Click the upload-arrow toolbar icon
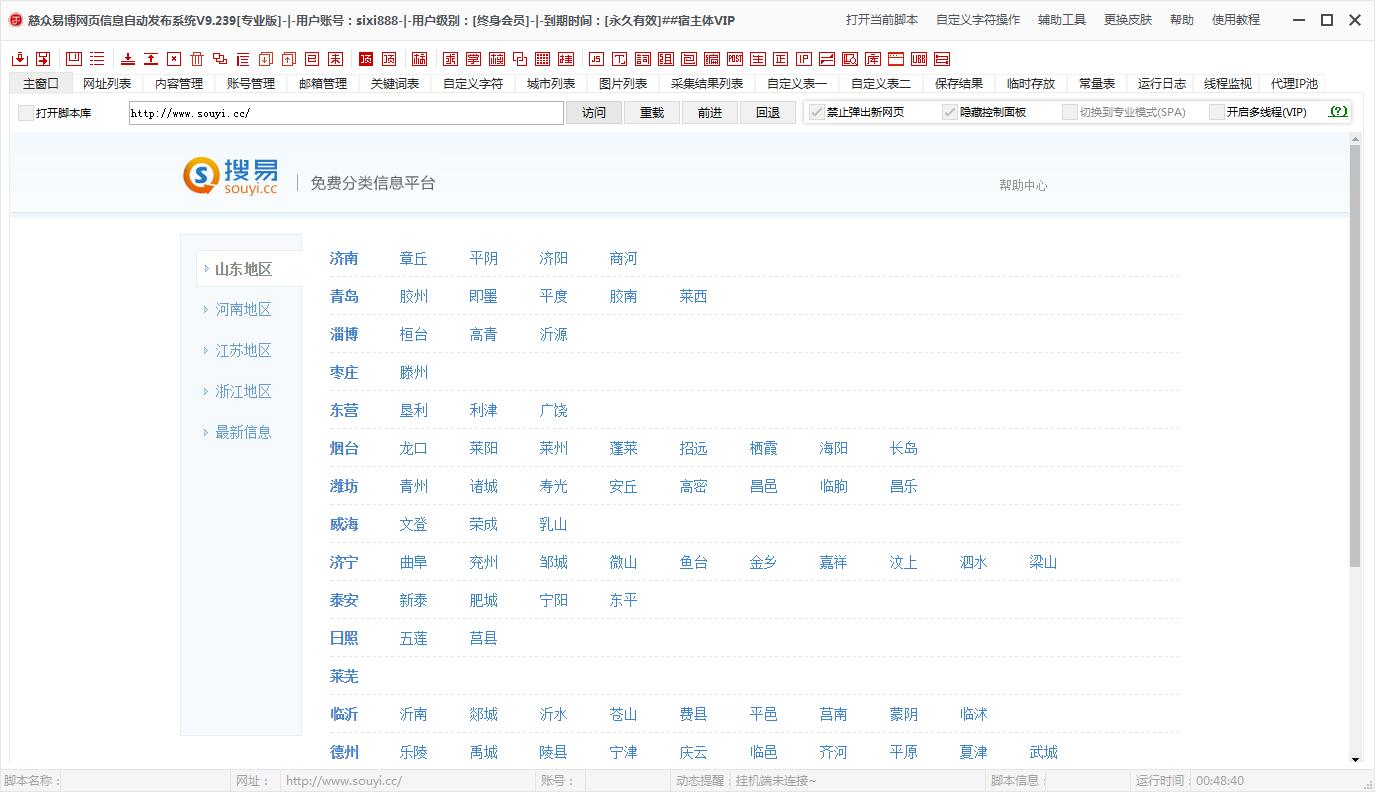The width and height of the screenshot is (1375, 792). pyautogui.click(x=151, y=59)
